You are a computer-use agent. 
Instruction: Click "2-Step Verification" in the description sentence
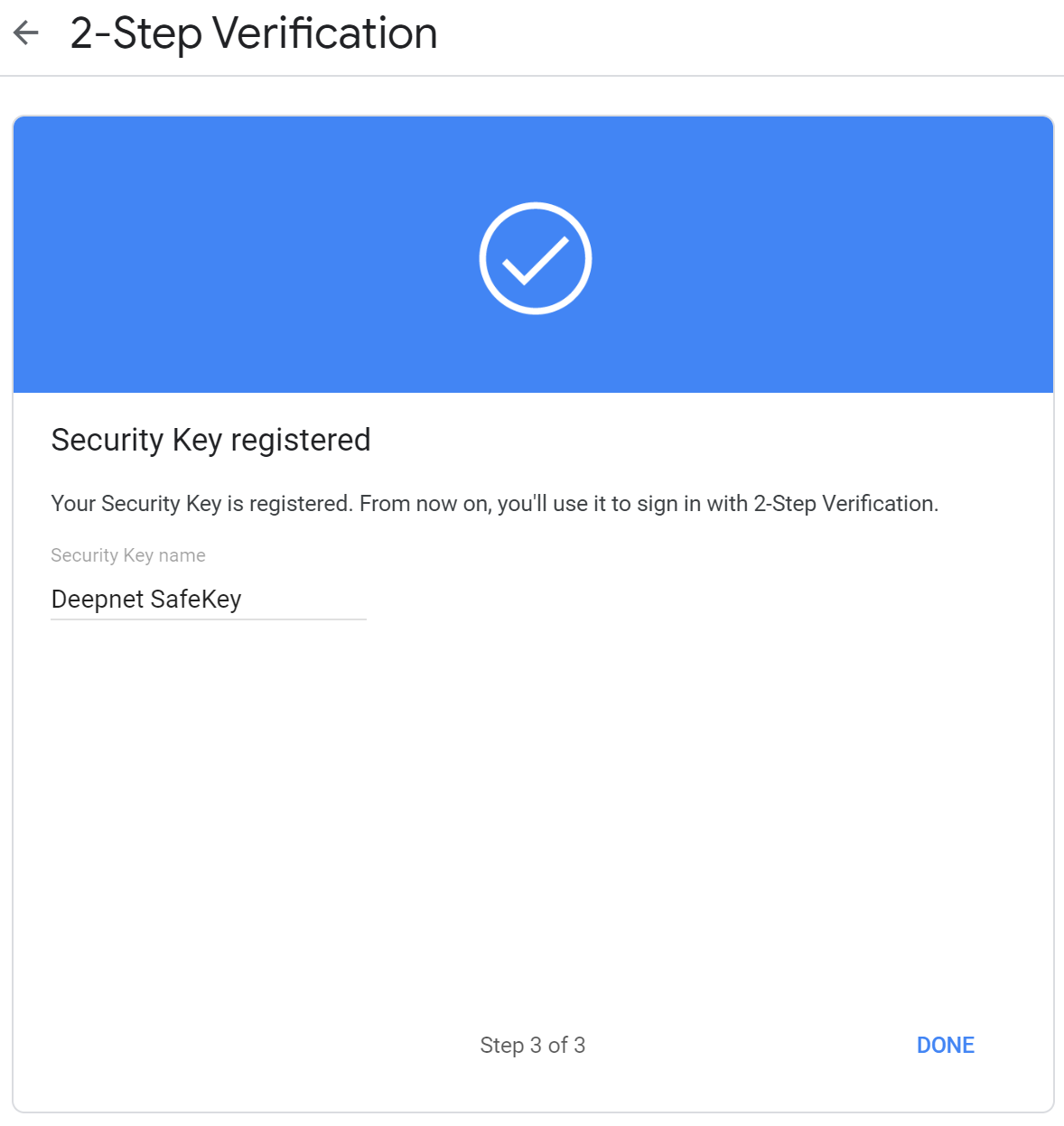[x=845, y=503]
